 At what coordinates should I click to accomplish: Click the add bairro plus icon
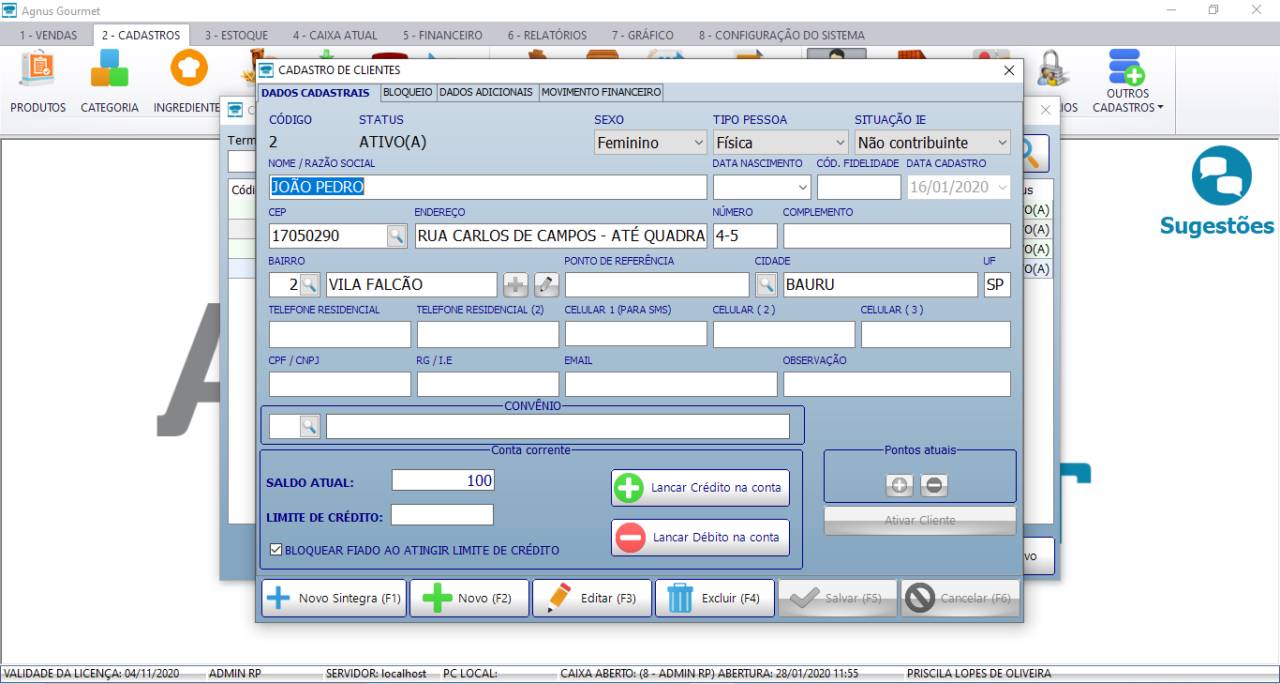pyautogui.click(x=515, y=285)
